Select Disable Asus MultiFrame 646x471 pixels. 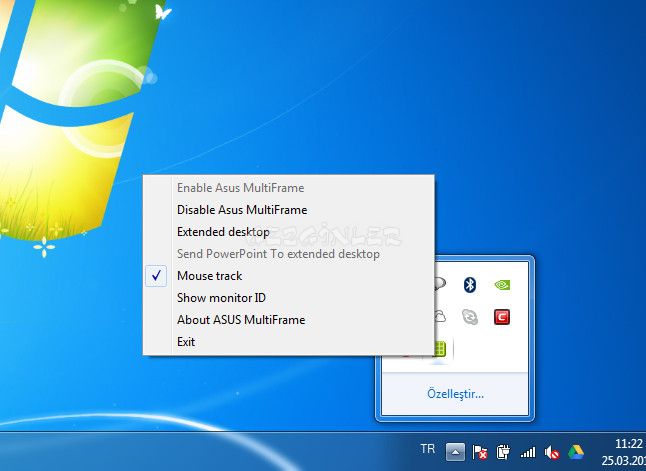click(242, 210)
